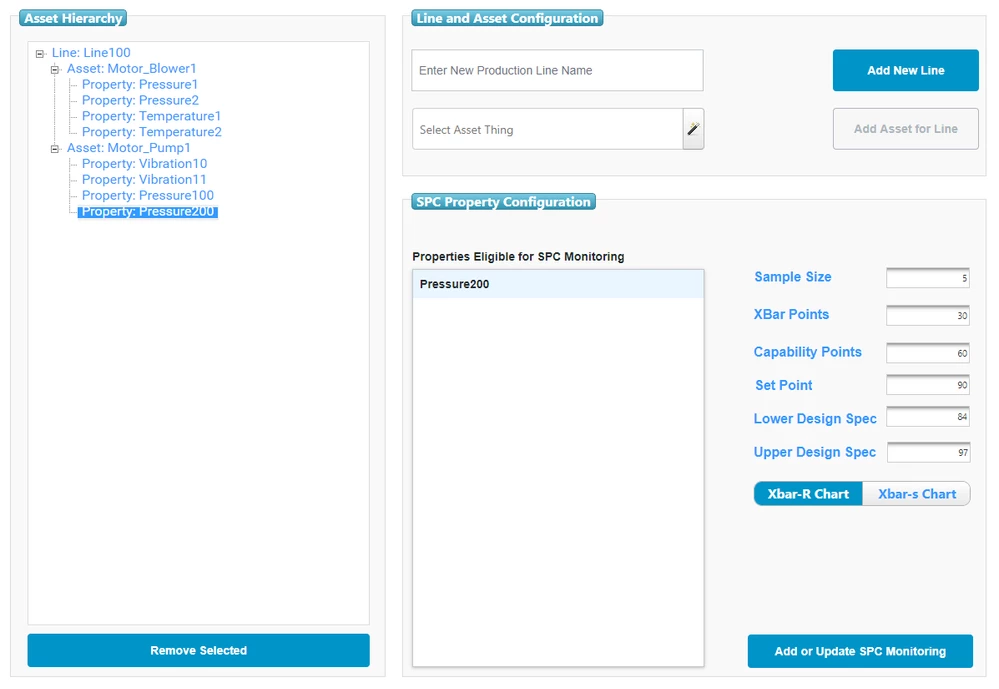The image size is (999, 689).
Task: Select Property: Pressure2 tree row
Action: (x=140, y=100)
